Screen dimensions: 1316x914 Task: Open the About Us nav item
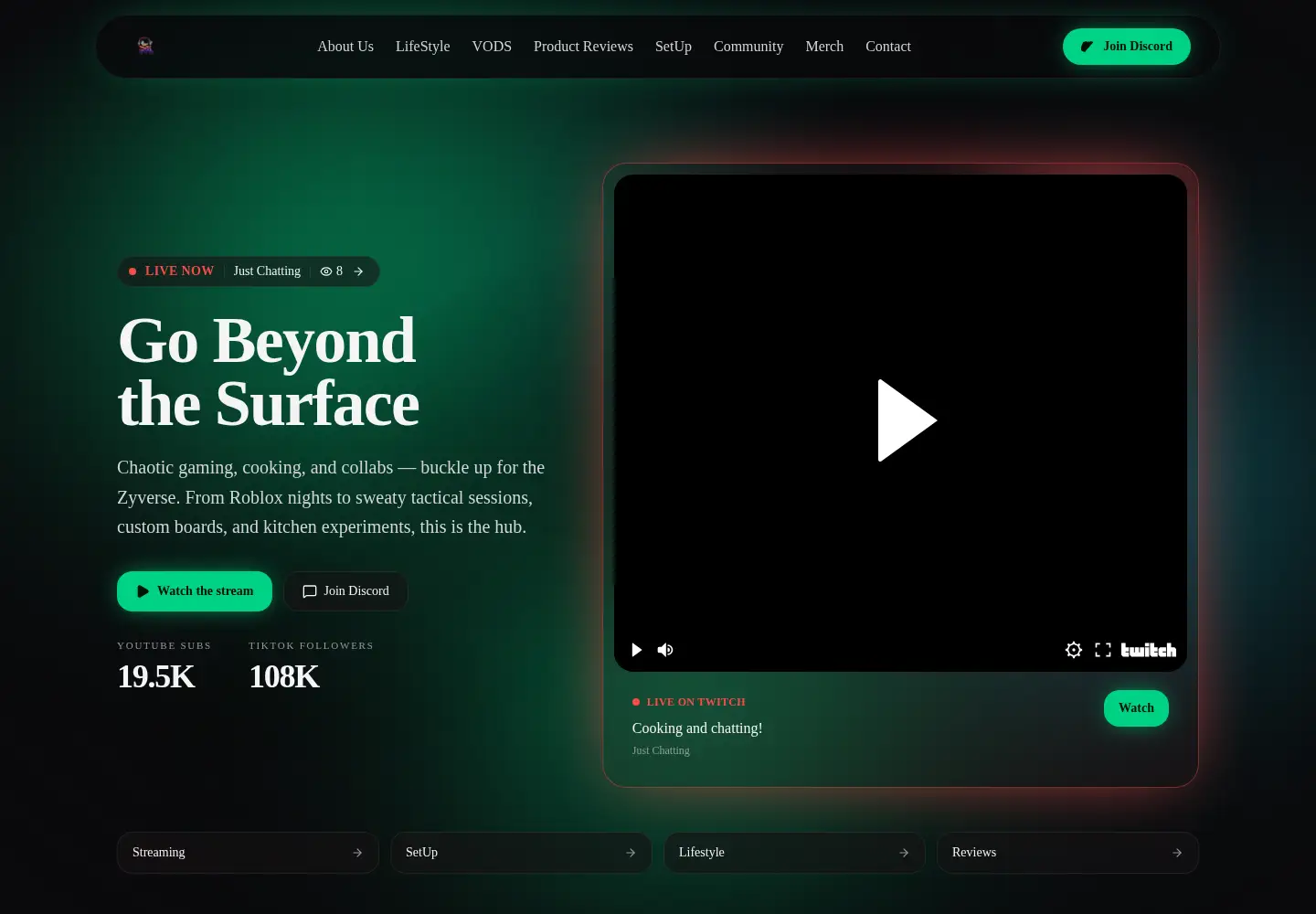345,47
